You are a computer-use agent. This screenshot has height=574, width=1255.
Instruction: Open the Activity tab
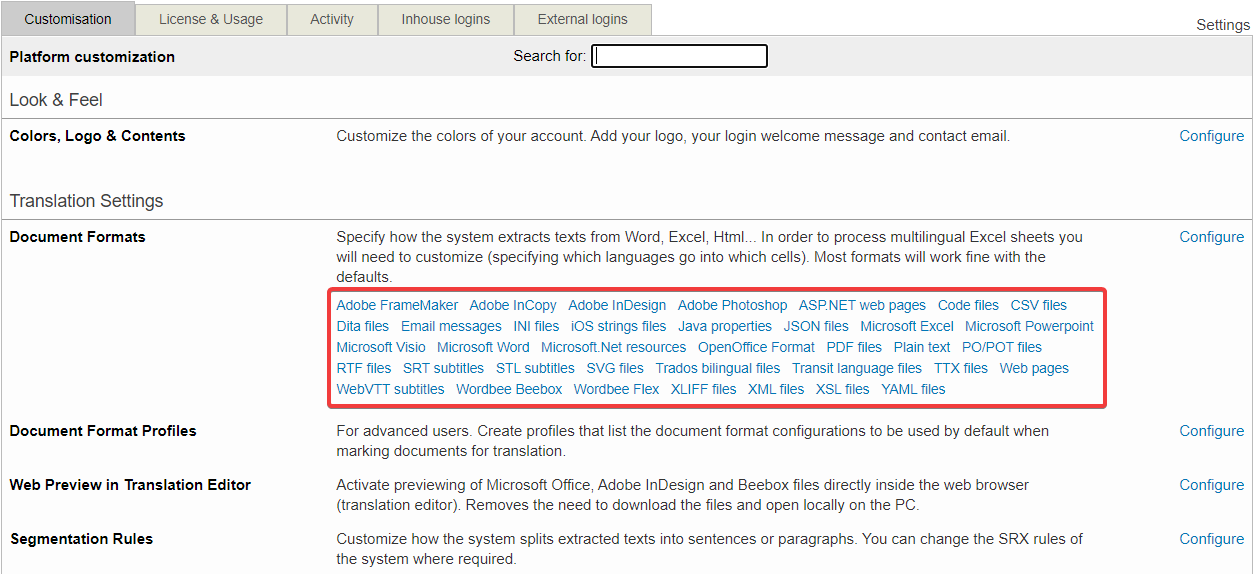(332, 19)
